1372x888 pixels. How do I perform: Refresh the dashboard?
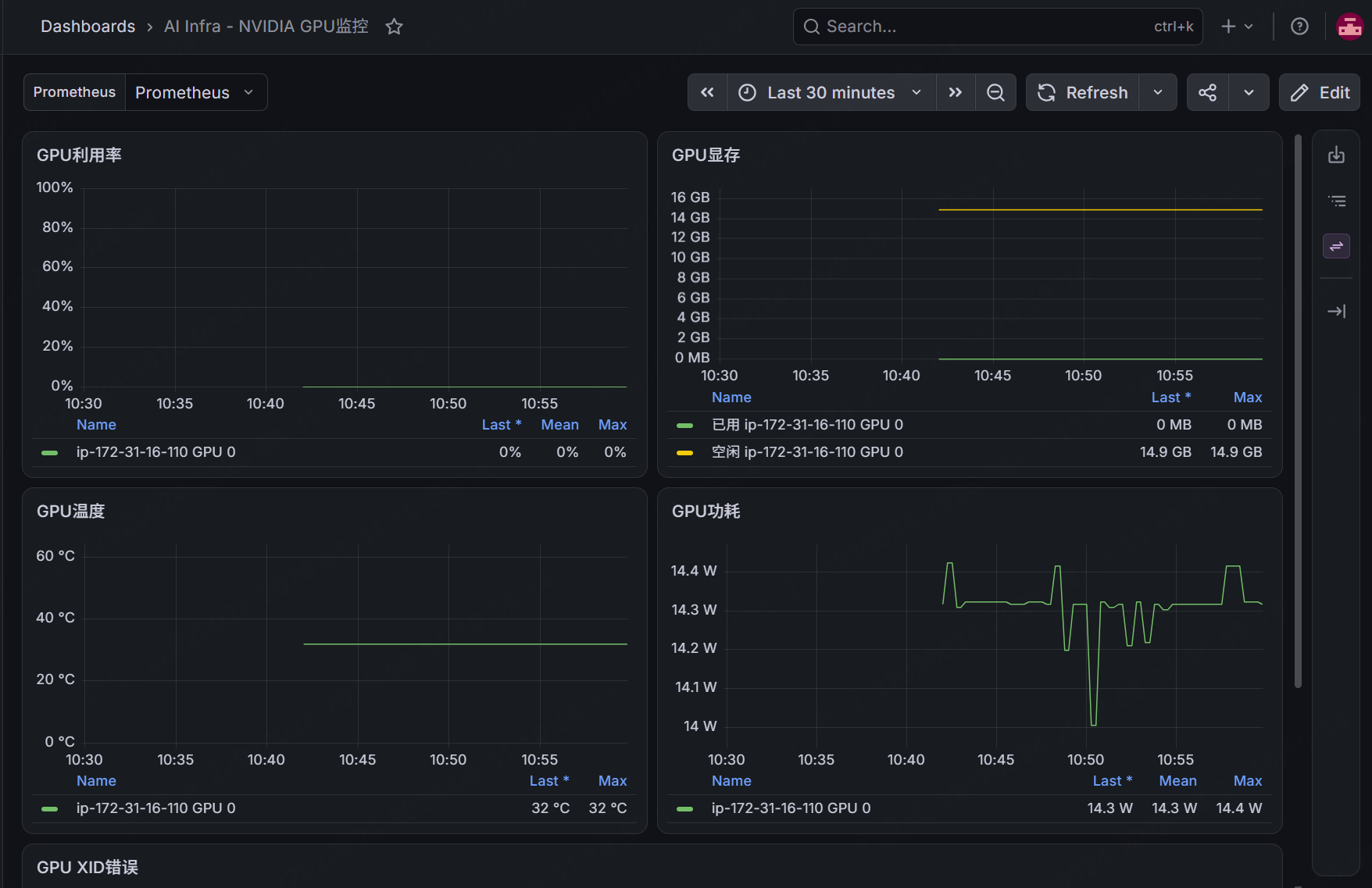click(1082, 92)
